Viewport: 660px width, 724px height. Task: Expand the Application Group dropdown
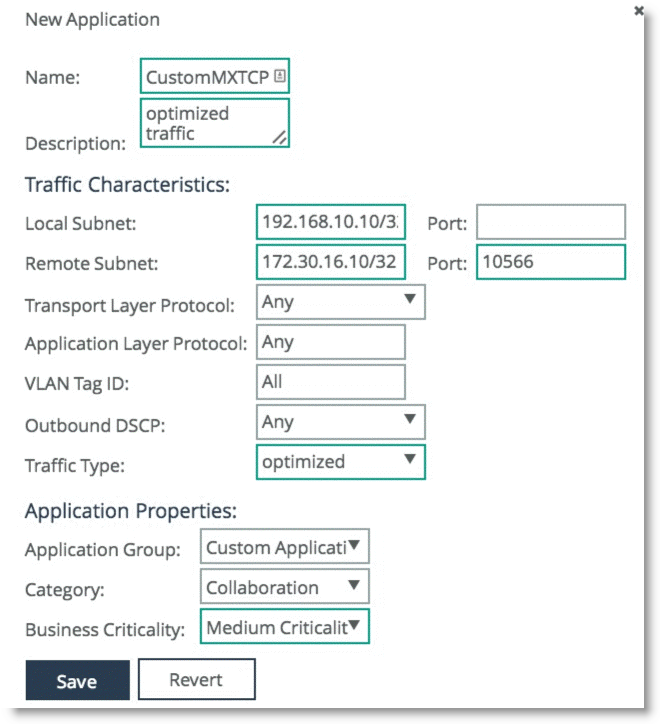point(285,547)
